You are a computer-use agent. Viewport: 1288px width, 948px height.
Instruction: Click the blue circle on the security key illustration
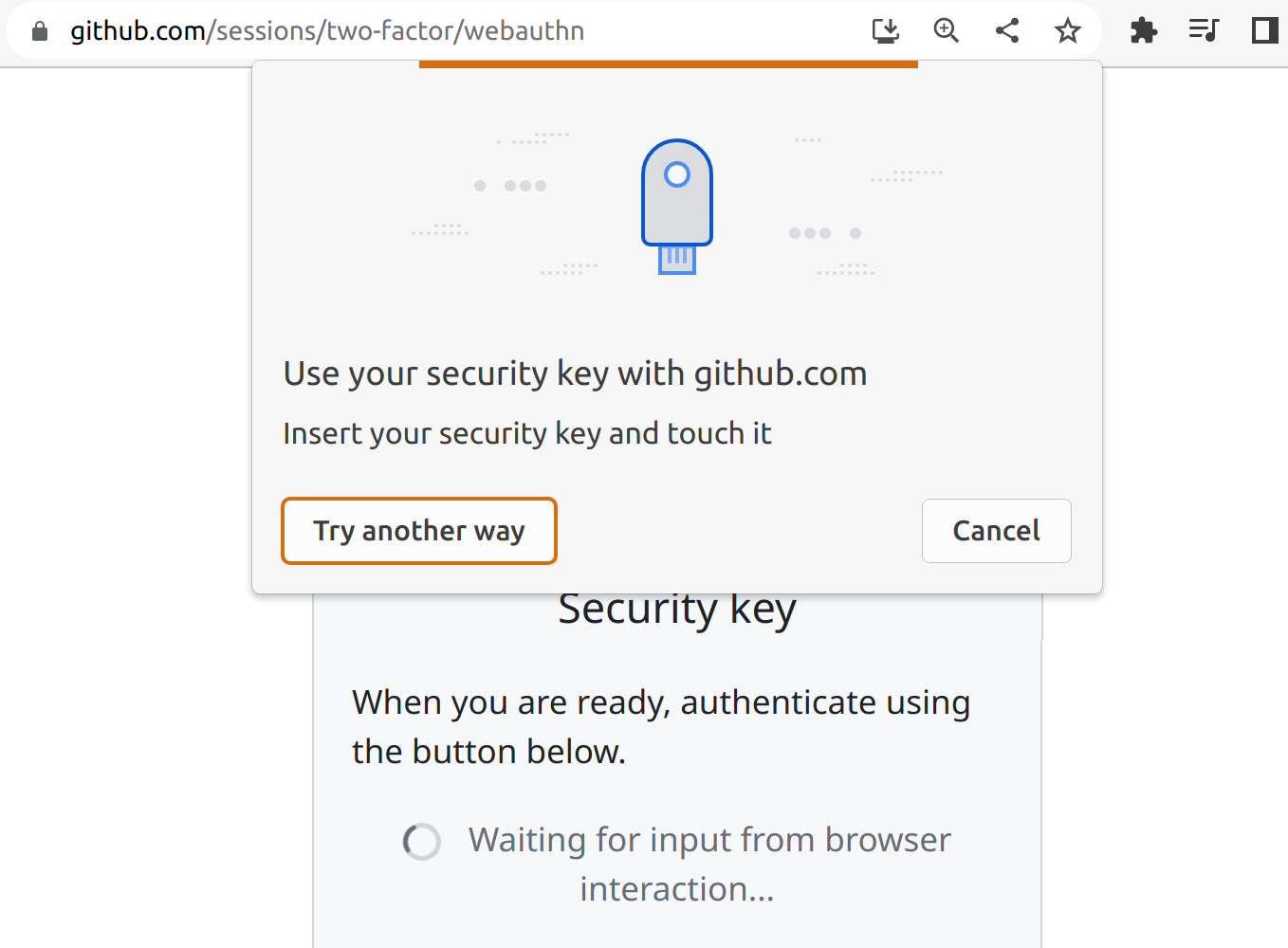[x=677, y=174]
